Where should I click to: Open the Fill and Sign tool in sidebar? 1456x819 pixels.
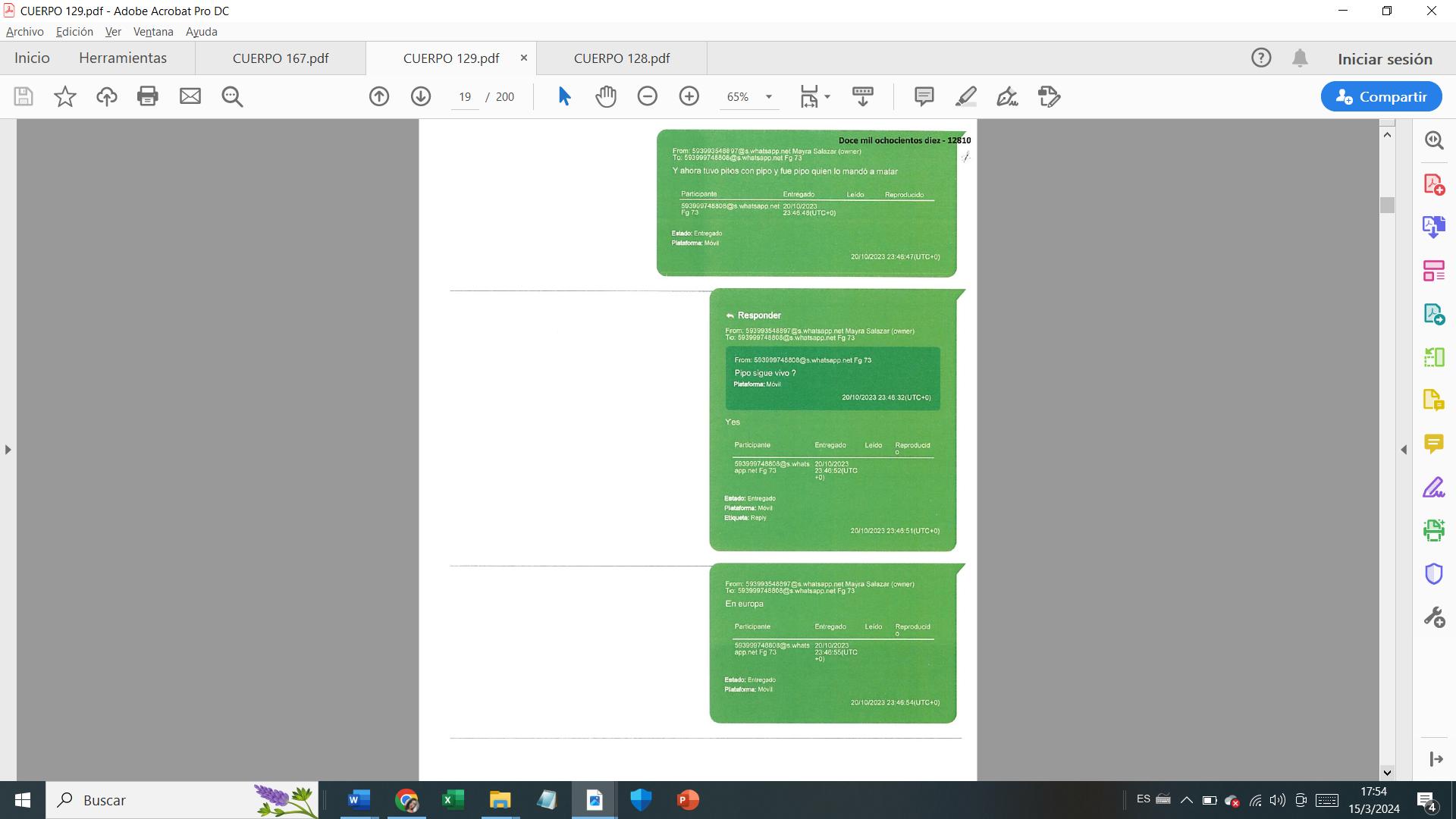pos(1434,487)
